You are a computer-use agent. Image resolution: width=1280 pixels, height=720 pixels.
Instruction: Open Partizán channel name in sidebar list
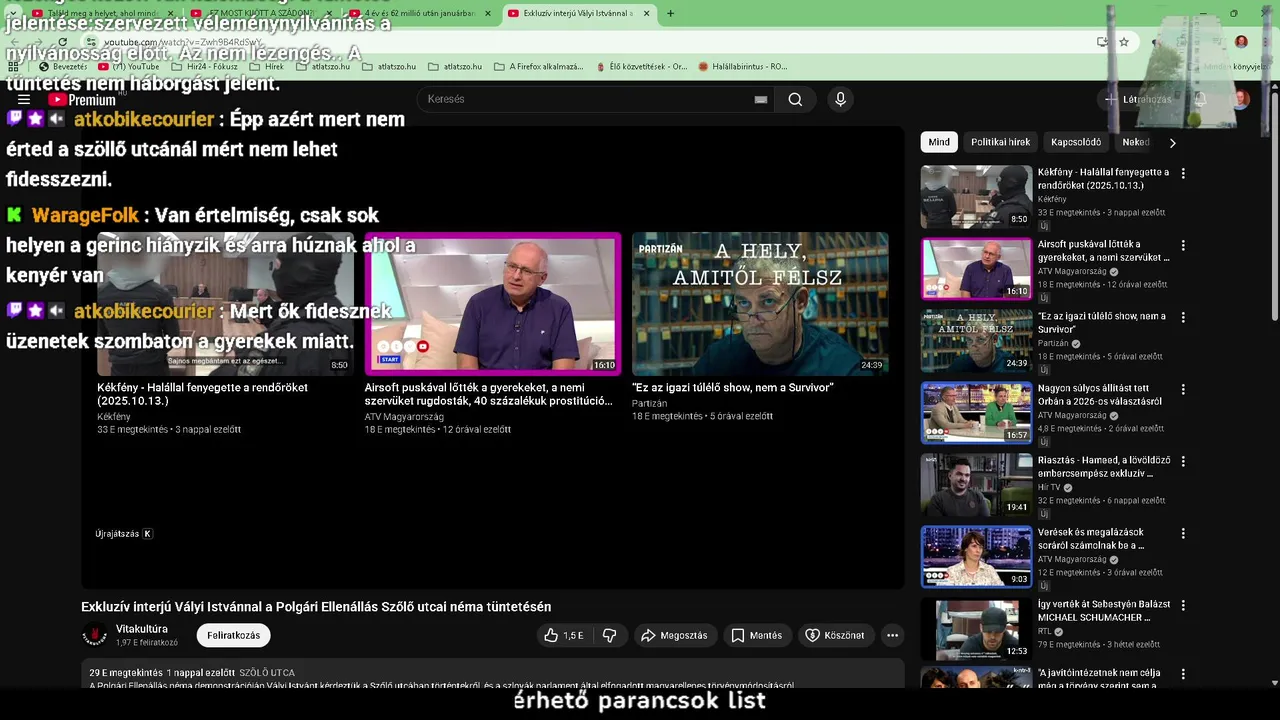click(1053, 344)
